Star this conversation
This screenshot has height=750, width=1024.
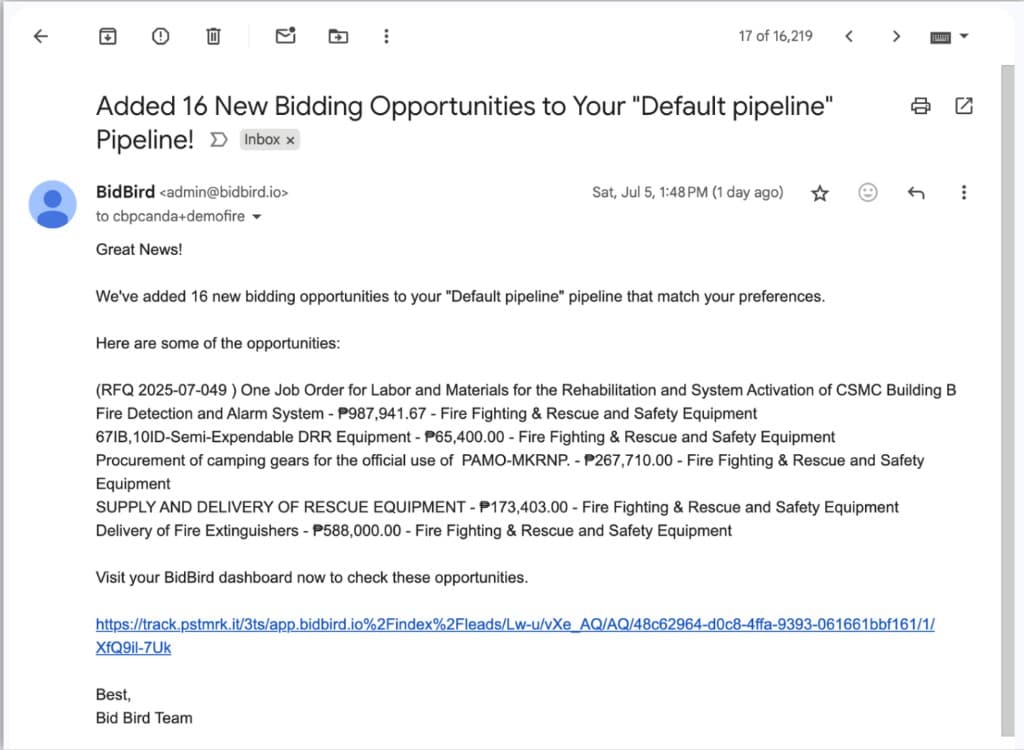click(819, 192)
